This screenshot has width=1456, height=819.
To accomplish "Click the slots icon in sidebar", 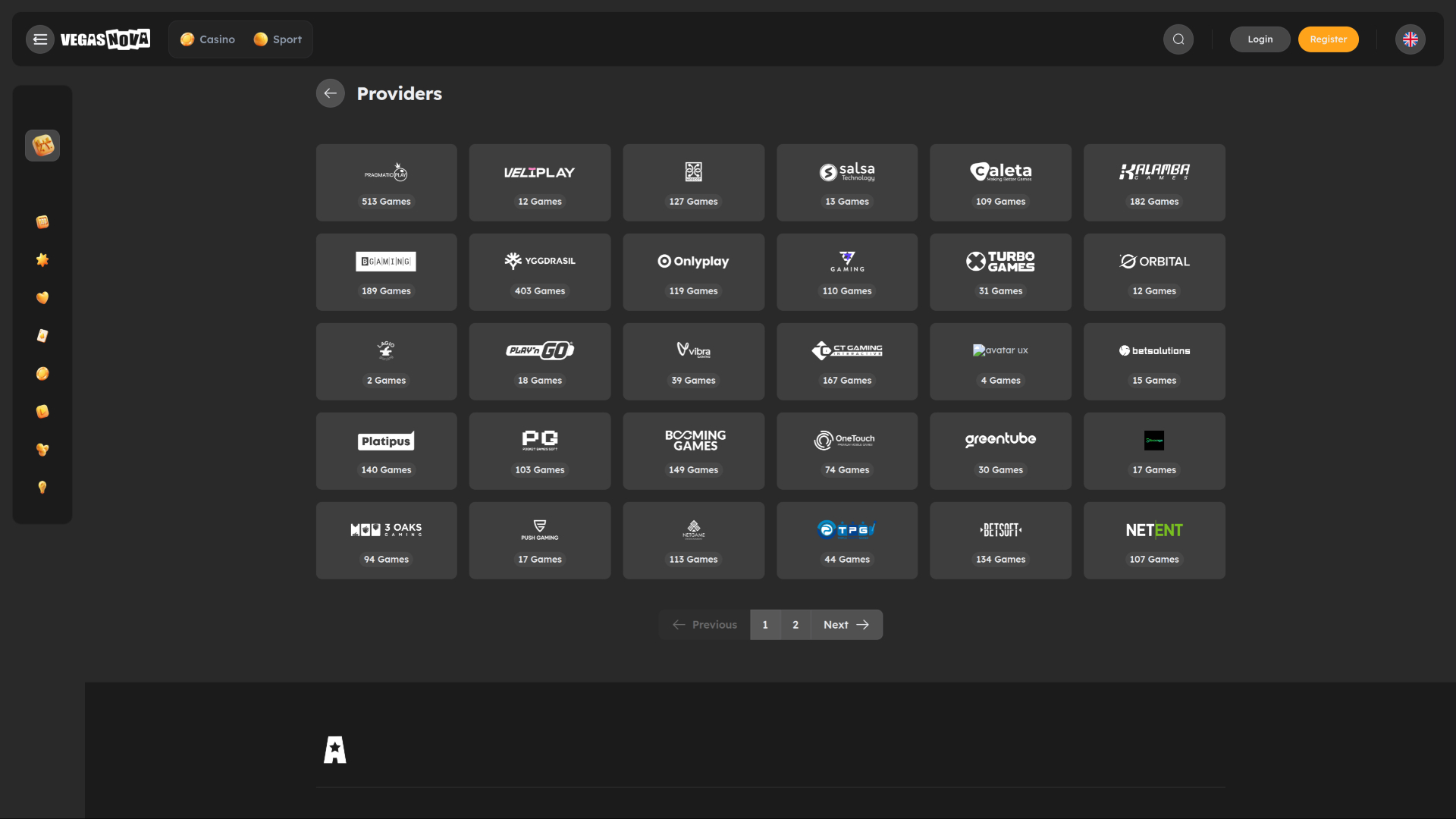I will [x=42, y=222].
